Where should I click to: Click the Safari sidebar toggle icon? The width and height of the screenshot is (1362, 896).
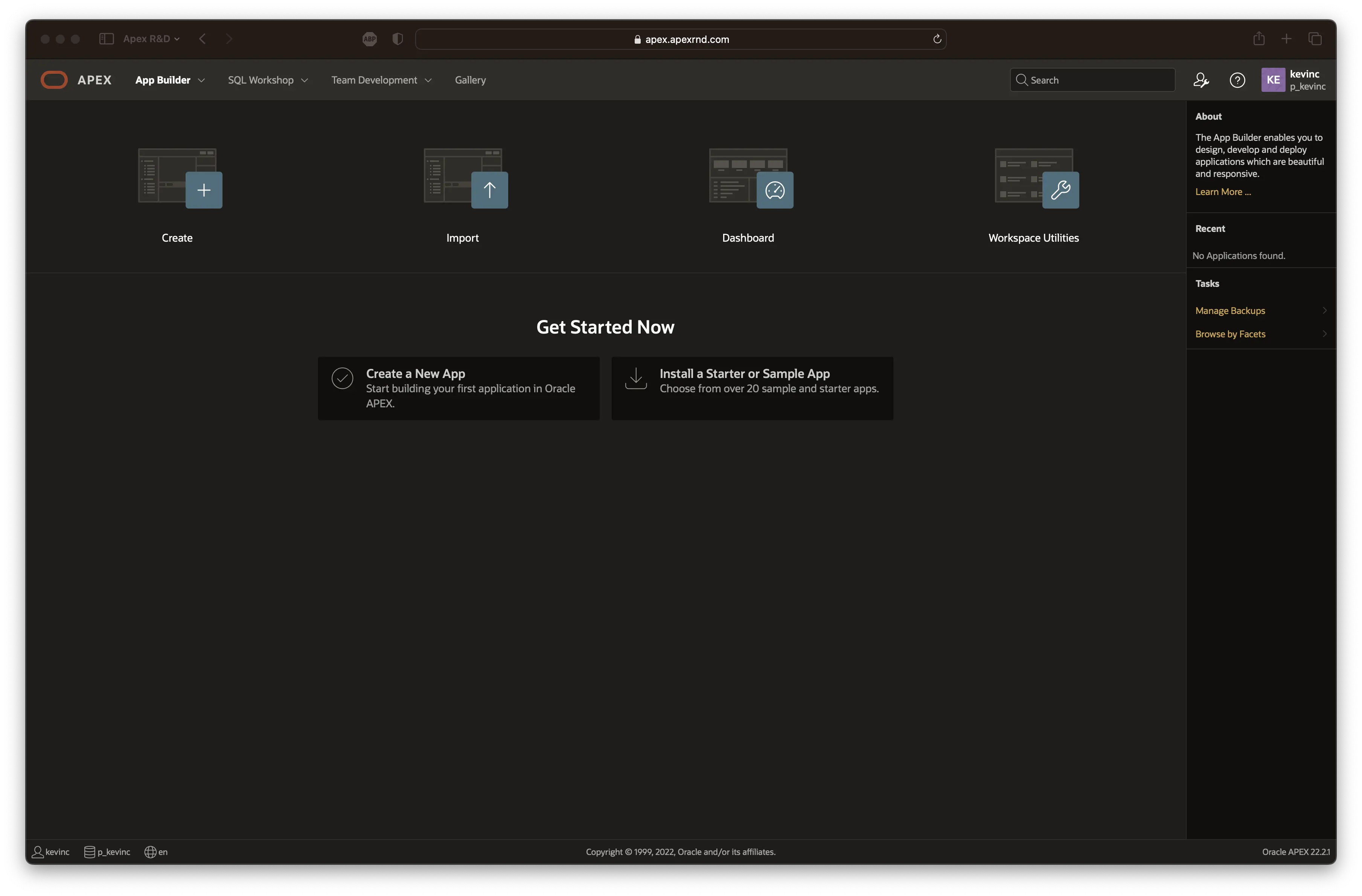click(107, 38)
